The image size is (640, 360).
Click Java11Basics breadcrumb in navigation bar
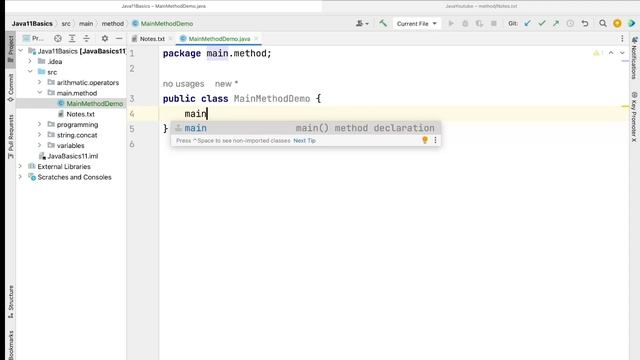click(32, 24)
